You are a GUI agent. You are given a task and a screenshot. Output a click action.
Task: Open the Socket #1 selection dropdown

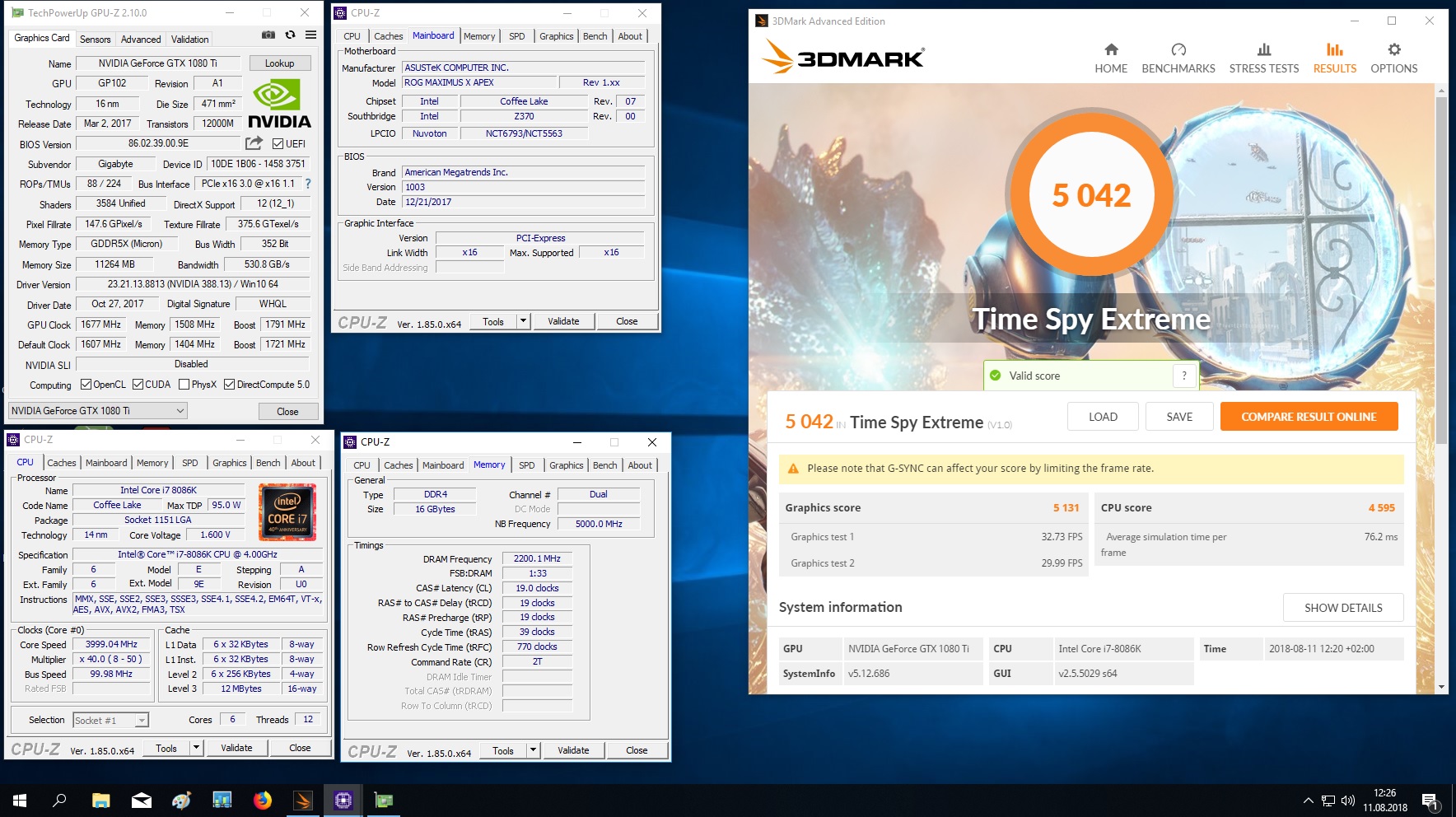[110, 721]
